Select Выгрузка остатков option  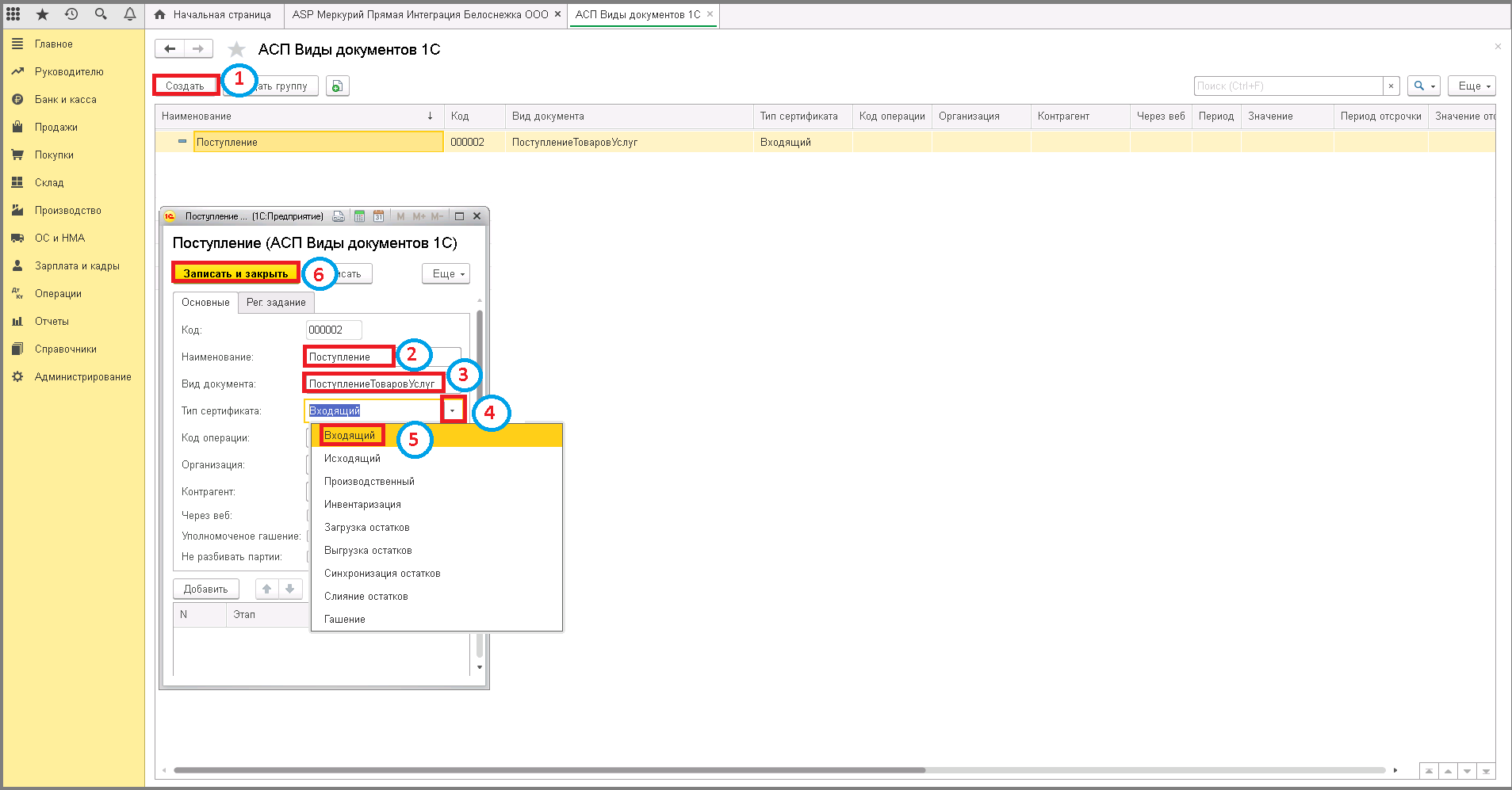(x=437, y=551)
